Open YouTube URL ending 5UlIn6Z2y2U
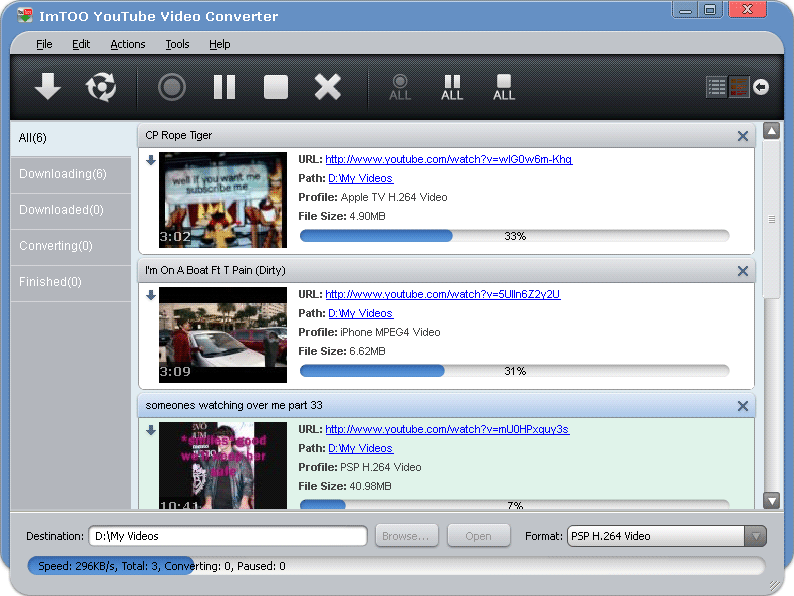Image resolution: width=794 pixels, height=596 pixels. coord(443,294)
